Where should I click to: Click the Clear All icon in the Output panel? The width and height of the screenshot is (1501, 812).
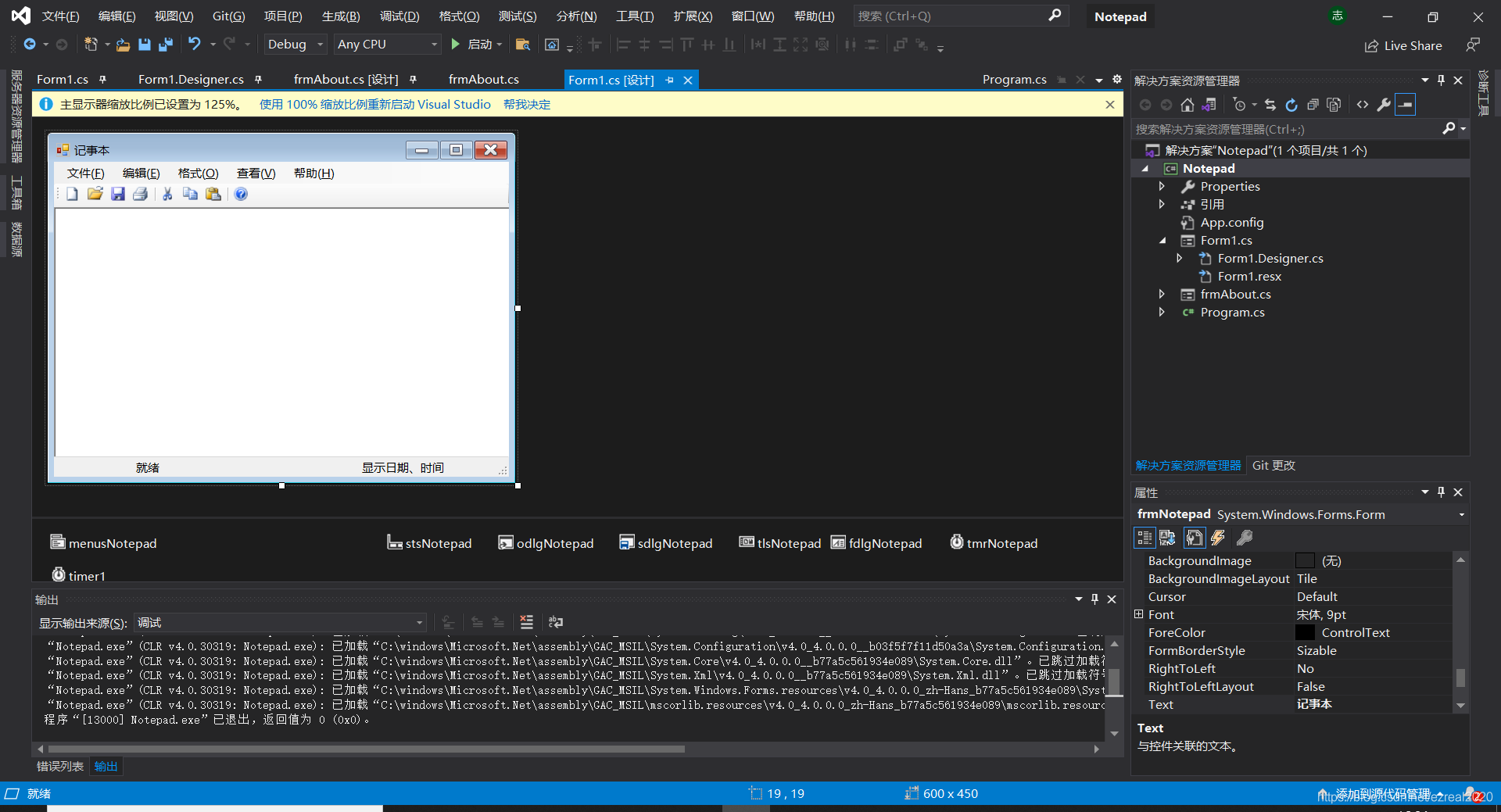(x=527, y=622)
